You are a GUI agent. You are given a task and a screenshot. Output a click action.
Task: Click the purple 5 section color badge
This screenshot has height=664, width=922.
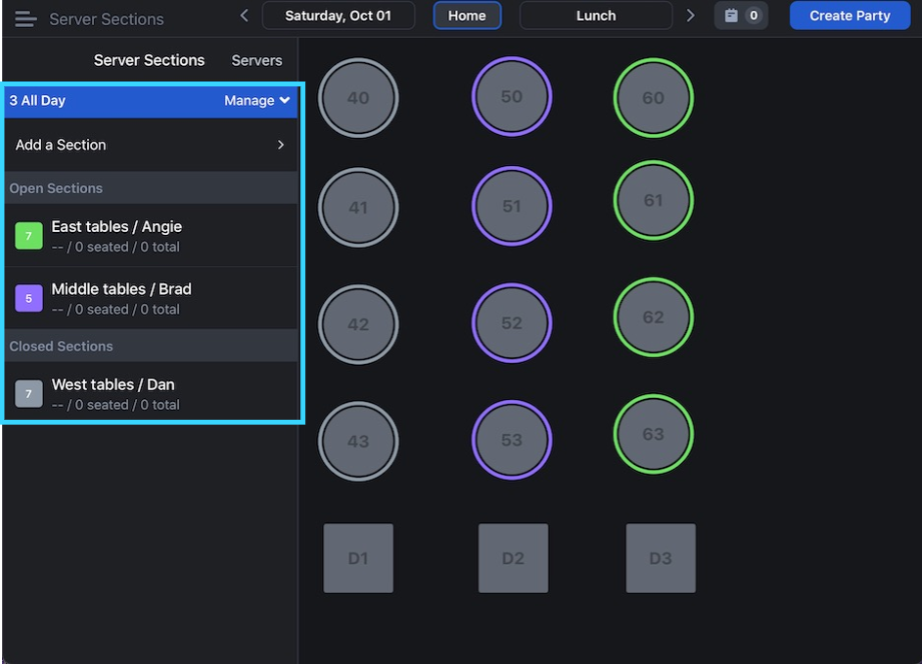pyautogui.click(x=29, y=298)
